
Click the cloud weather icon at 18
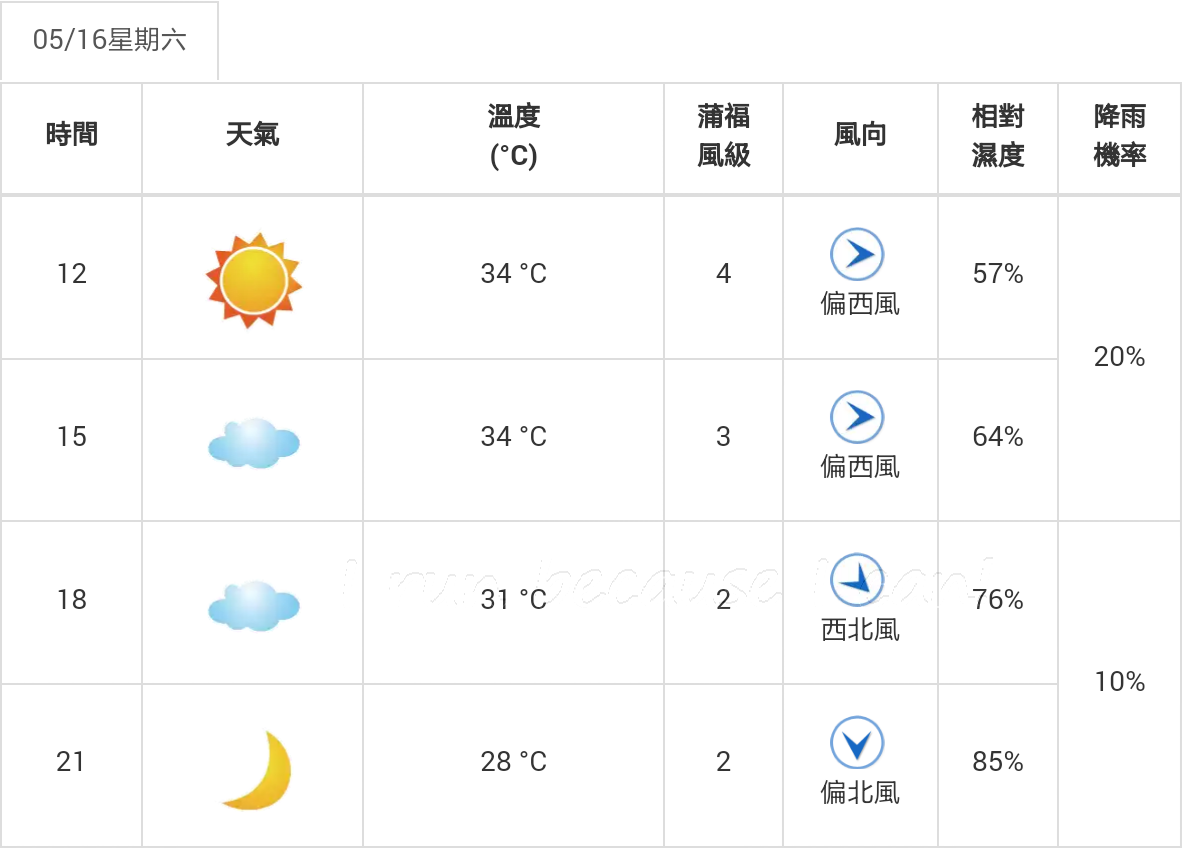[253, 605]
